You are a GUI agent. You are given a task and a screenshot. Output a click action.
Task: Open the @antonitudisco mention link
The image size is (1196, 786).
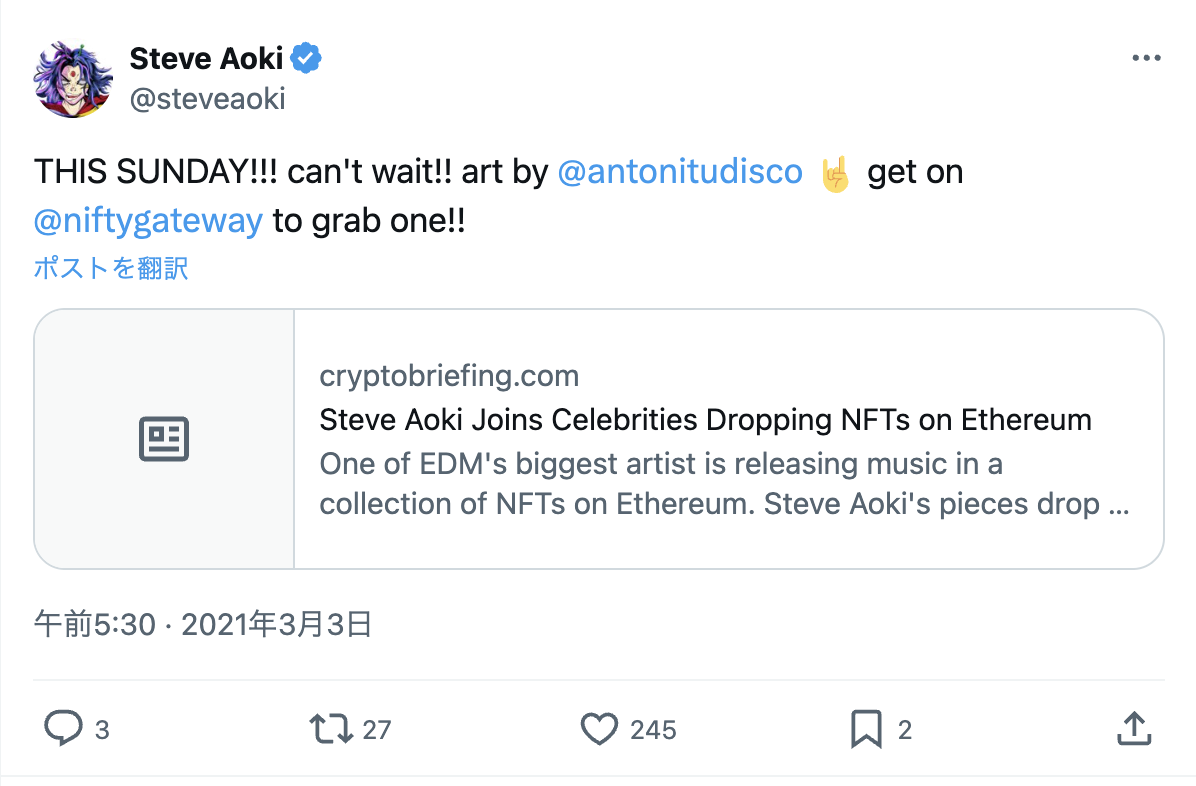click(x=679, y=172)
